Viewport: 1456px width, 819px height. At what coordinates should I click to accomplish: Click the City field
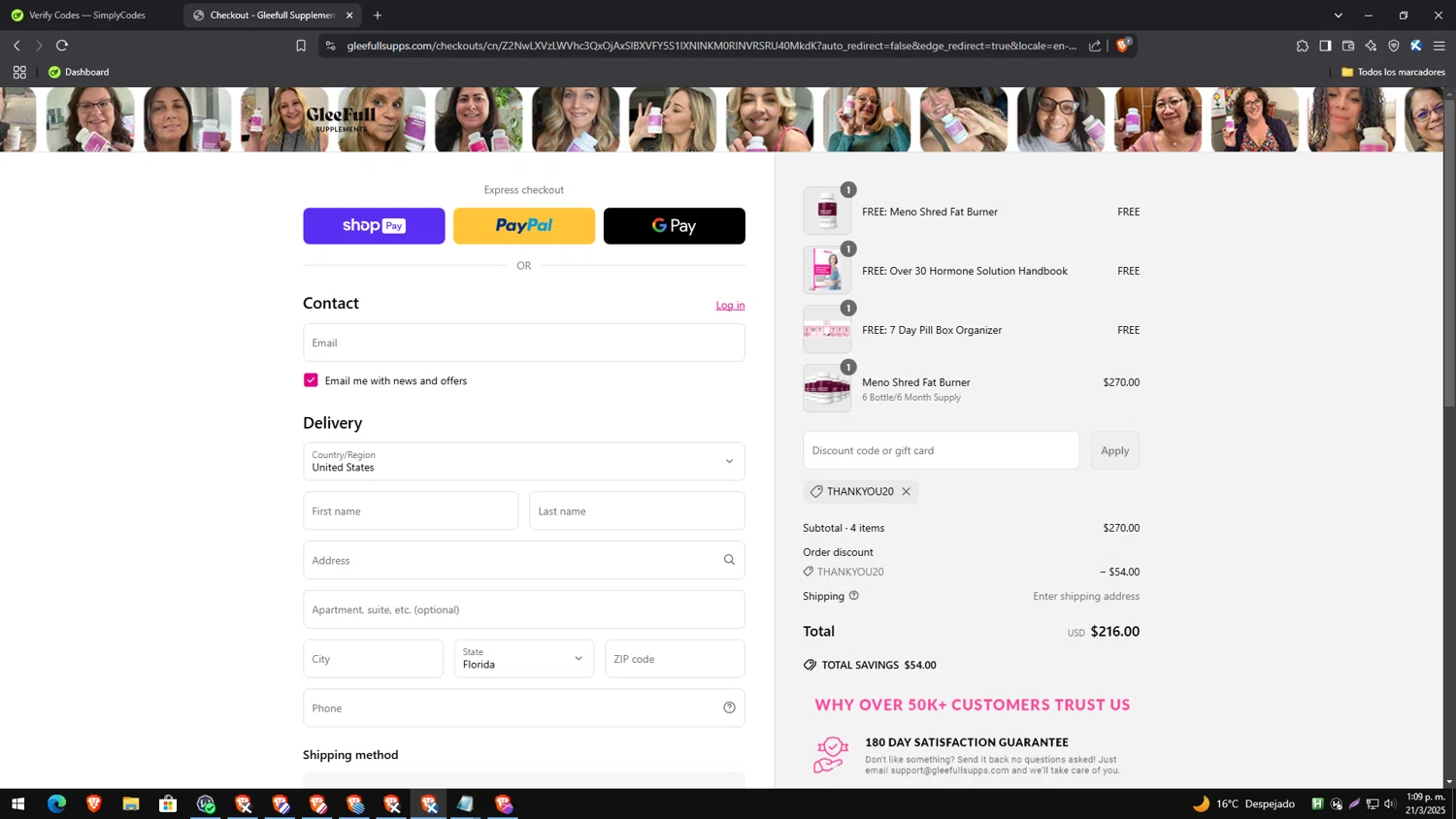(373, 659)
